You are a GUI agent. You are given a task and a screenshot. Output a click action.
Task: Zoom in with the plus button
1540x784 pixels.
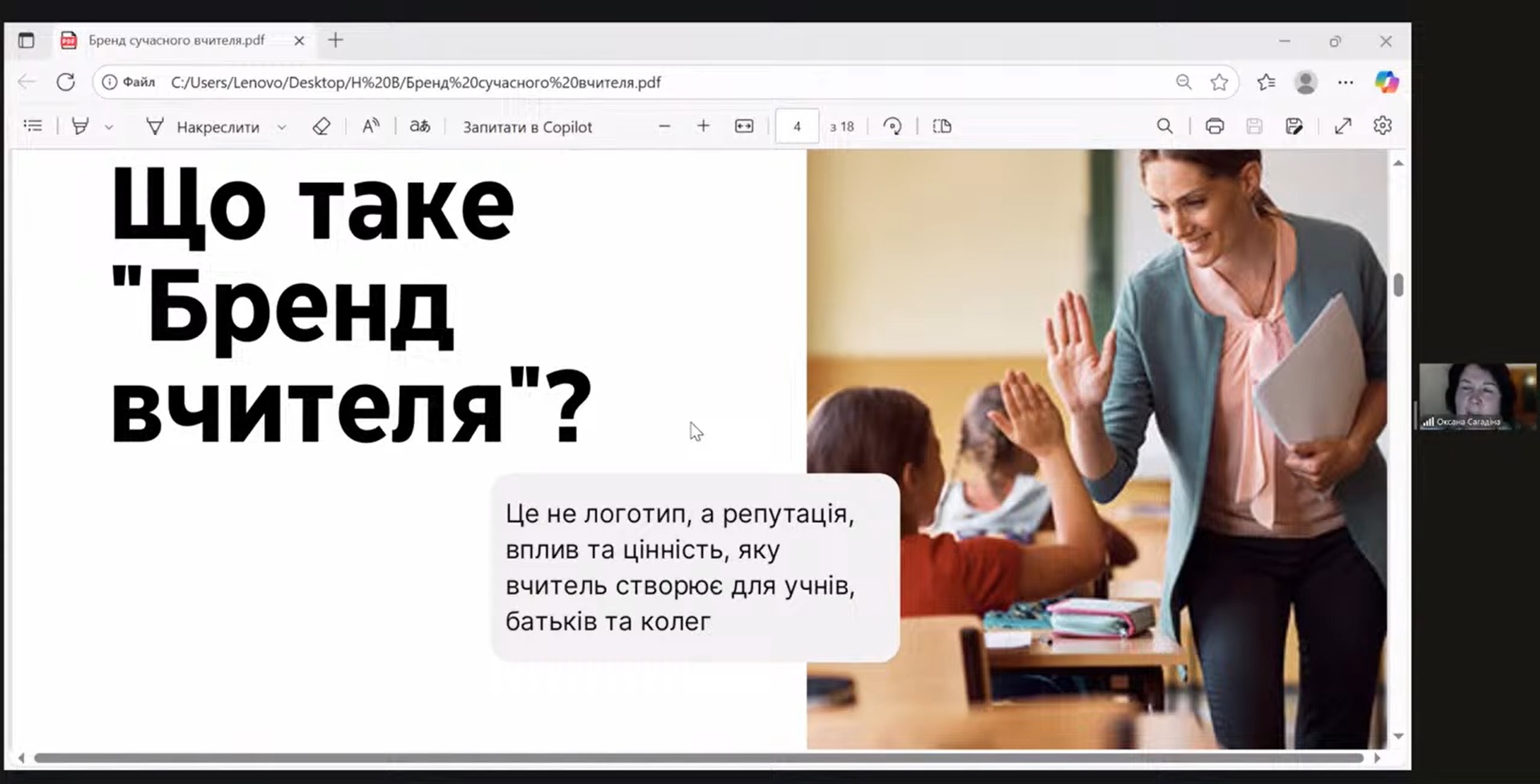(x=703, y=126)
